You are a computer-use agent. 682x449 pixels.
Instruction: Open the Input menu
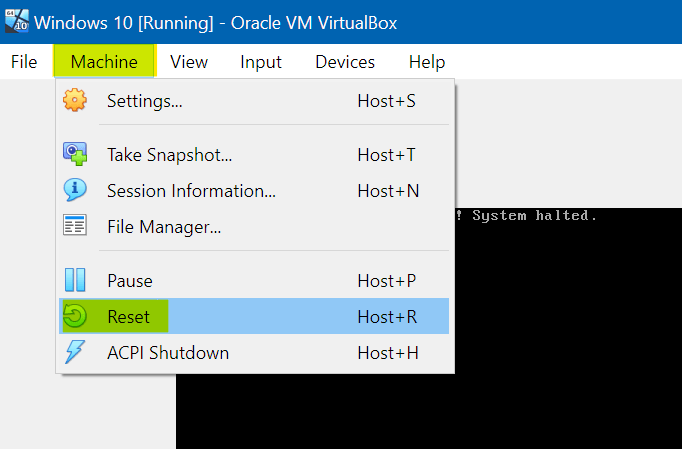tap(261, 62)
